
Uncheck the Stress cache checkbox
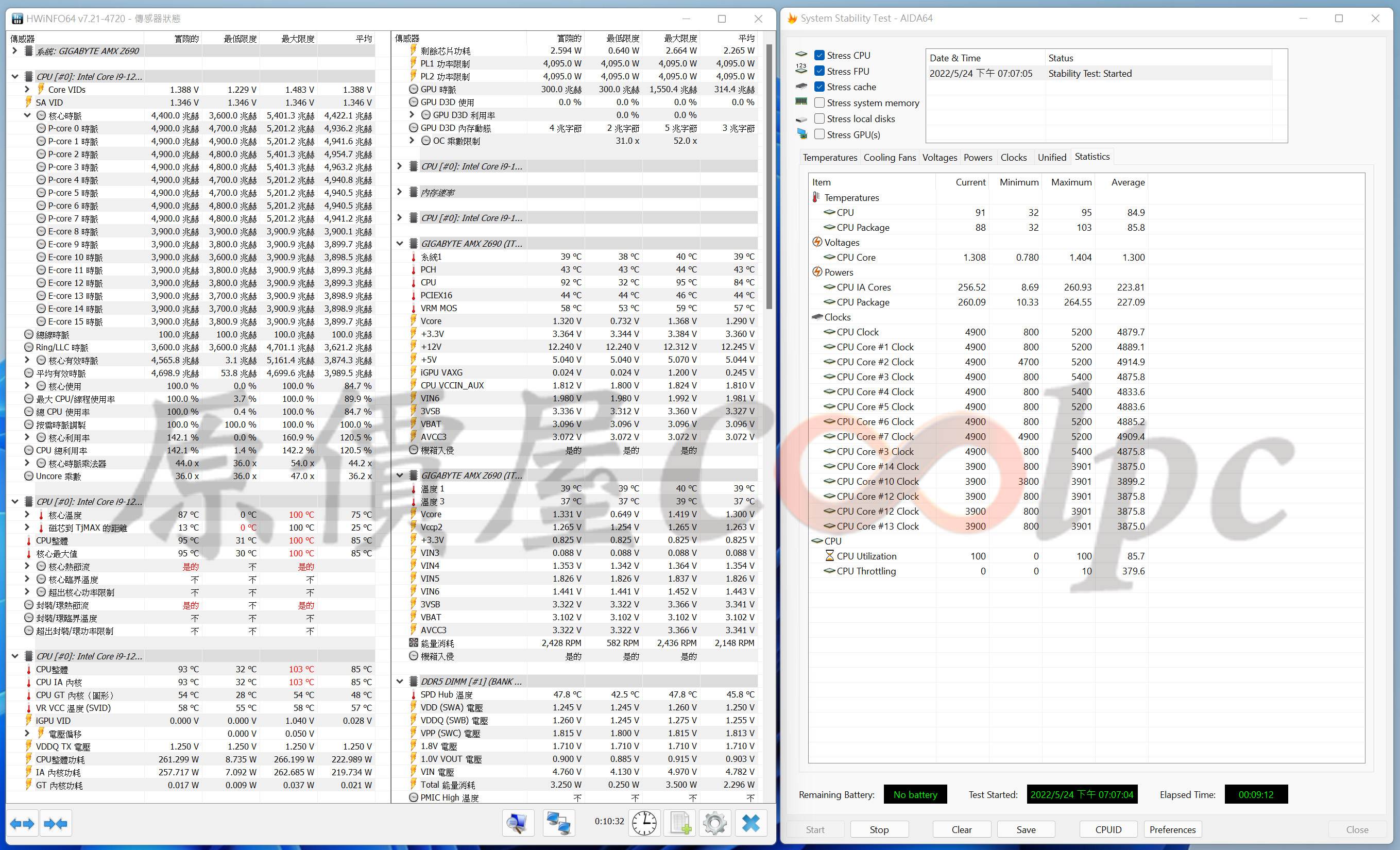(x=819, y=87)
